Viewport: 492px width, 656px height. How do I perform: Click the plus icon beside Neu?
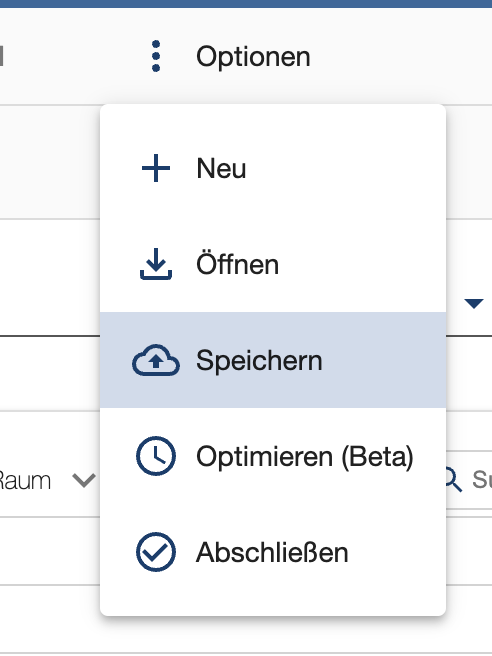click(156, 168)
